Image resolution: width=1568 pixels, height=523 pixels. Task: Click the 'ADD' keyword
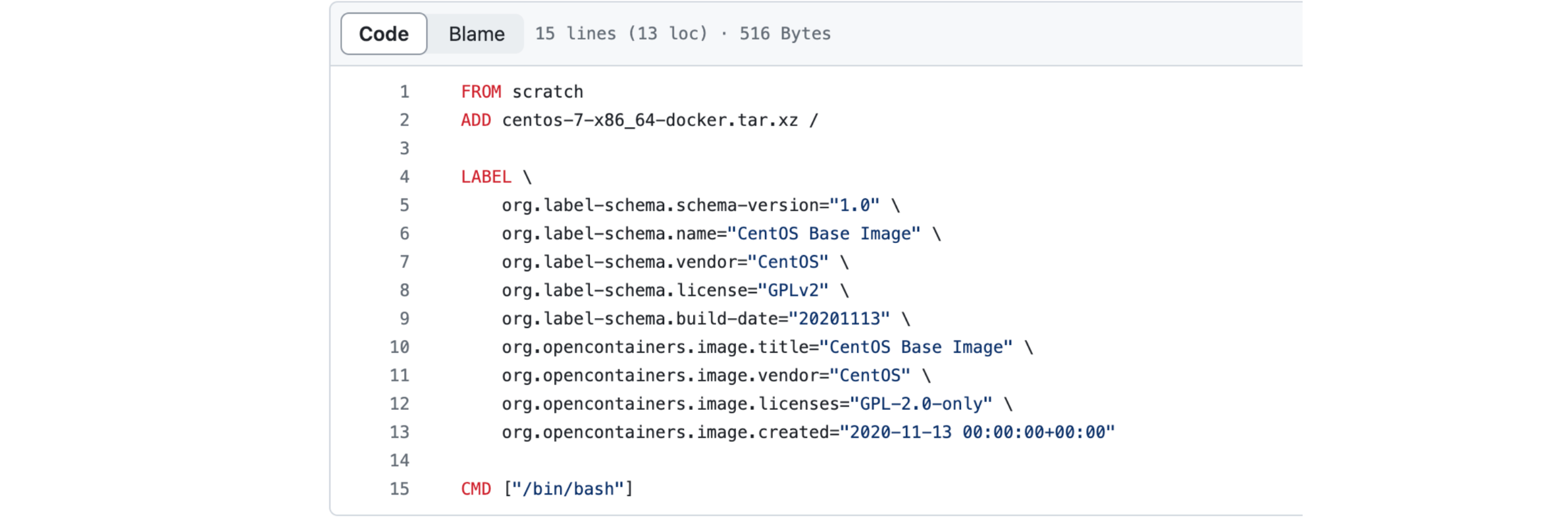pyautogui.click(x=476, y=120)
